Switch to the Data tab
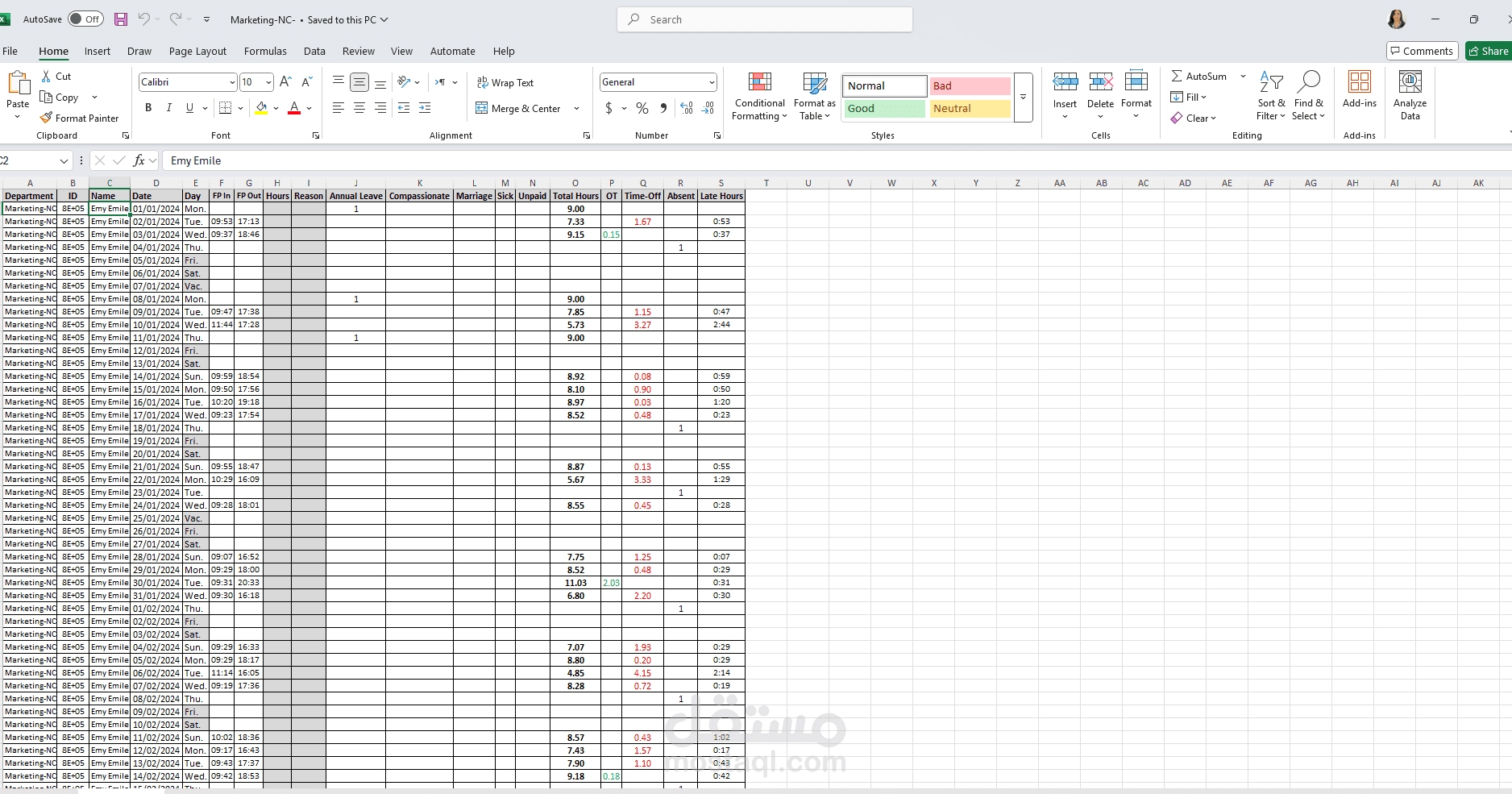 314,51
